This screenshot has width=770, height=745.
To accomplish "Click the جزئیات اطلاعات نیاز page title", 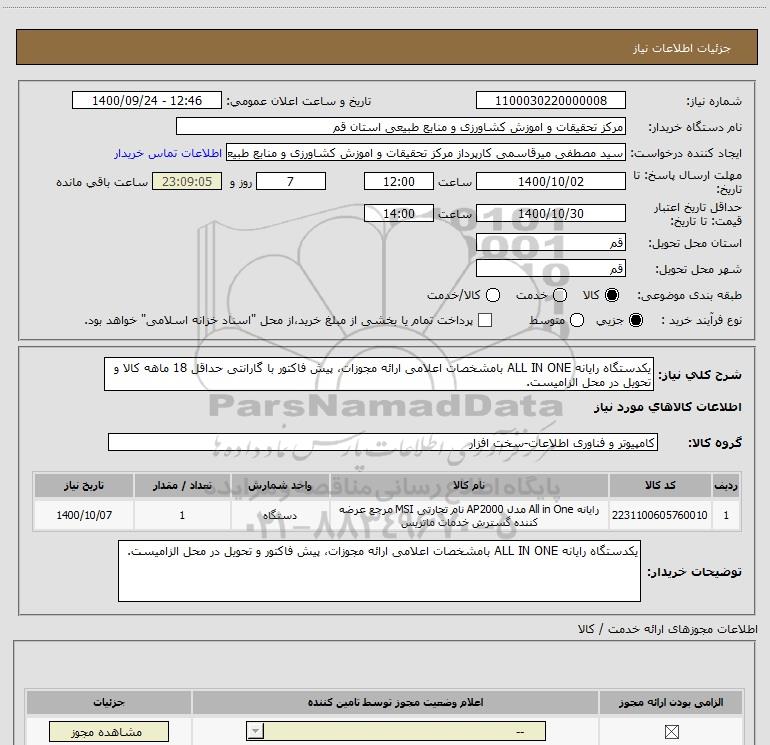I will point(682,48).
